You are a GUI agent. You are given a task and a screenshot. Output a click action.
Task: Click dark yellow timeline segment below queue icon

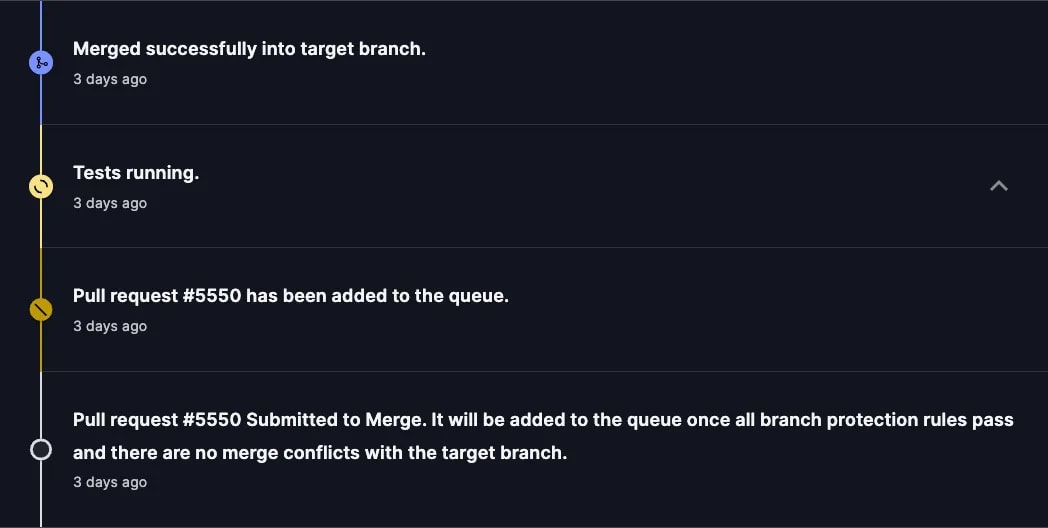pyautogui.click(x=41, y=346)
